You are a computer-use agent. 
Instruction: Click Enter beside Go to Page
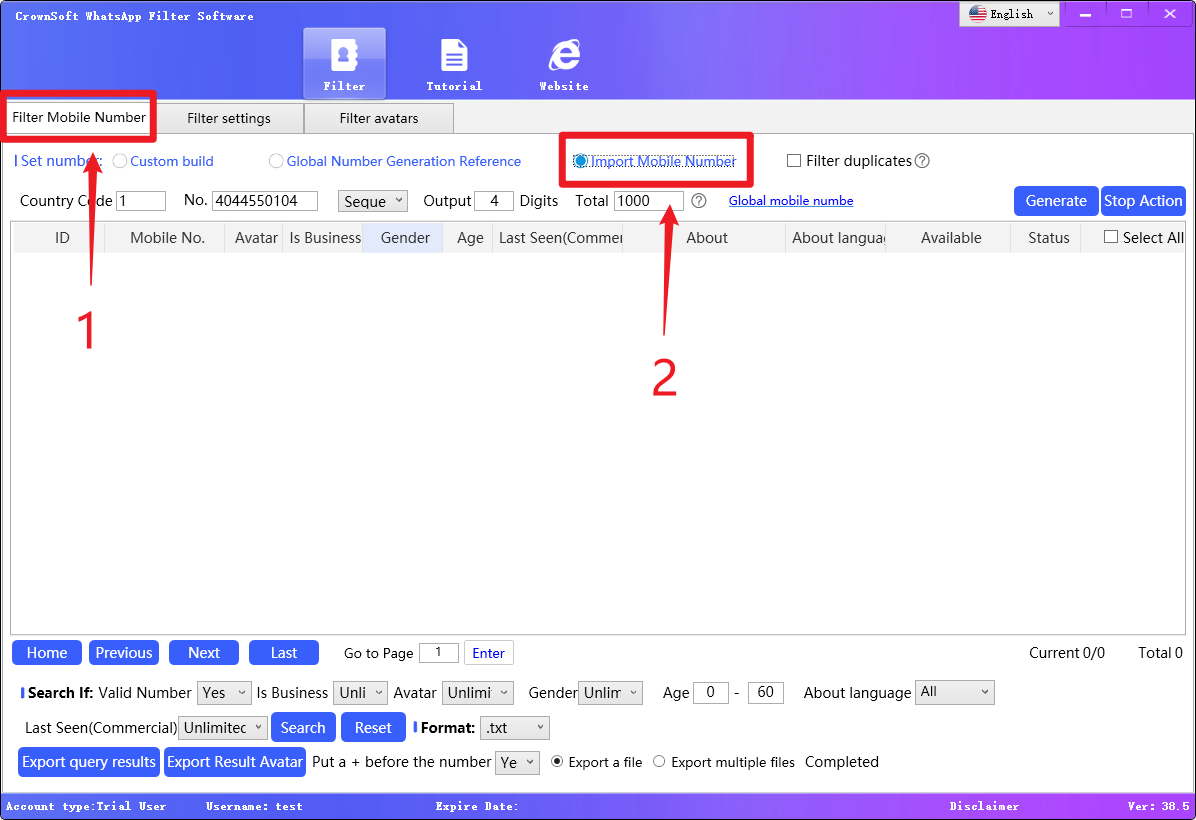pyautogui.click(x=488, y=653)
